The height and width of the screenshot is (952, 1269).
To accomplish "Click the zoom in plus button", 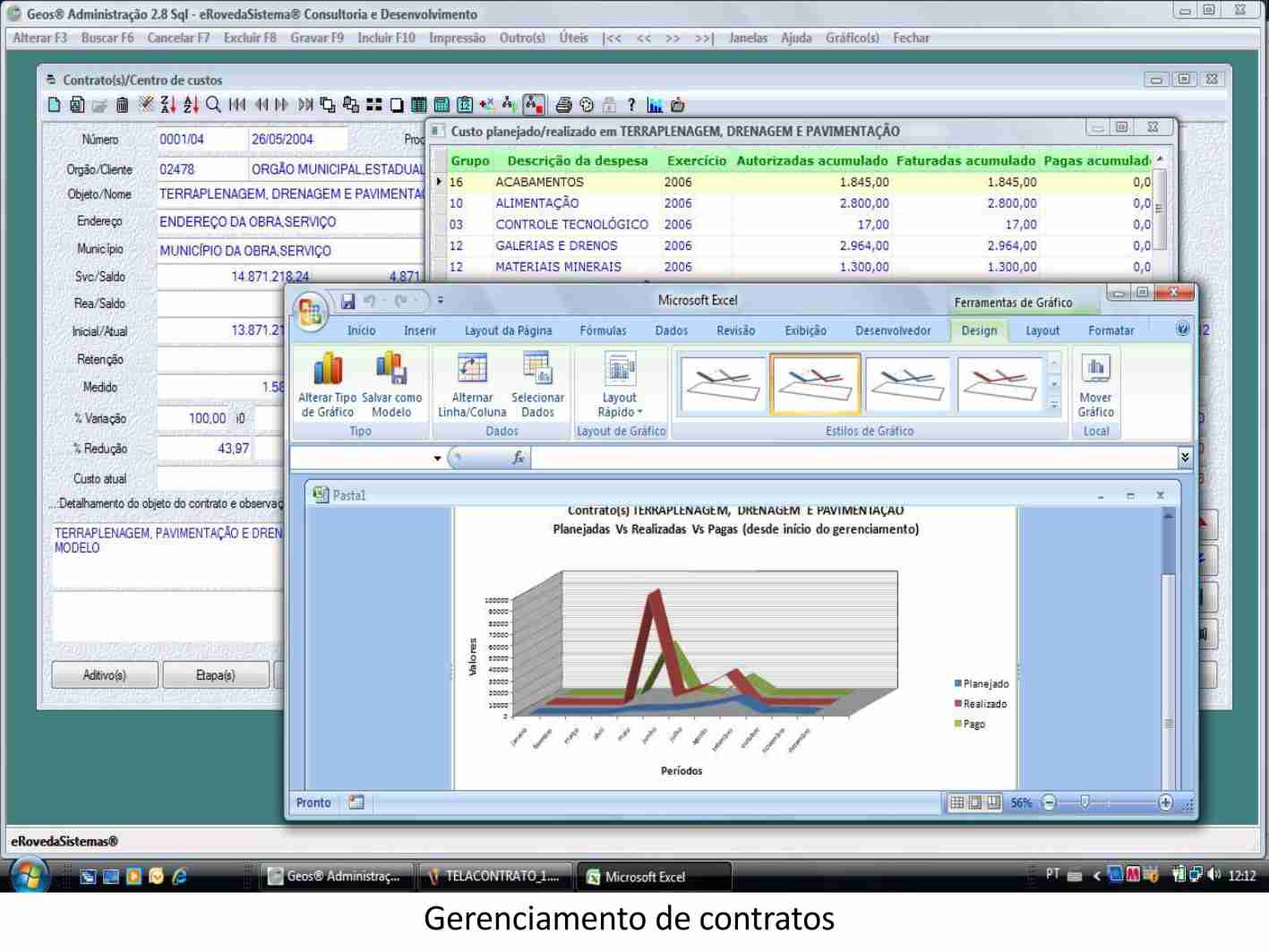I will point(1165,802).
